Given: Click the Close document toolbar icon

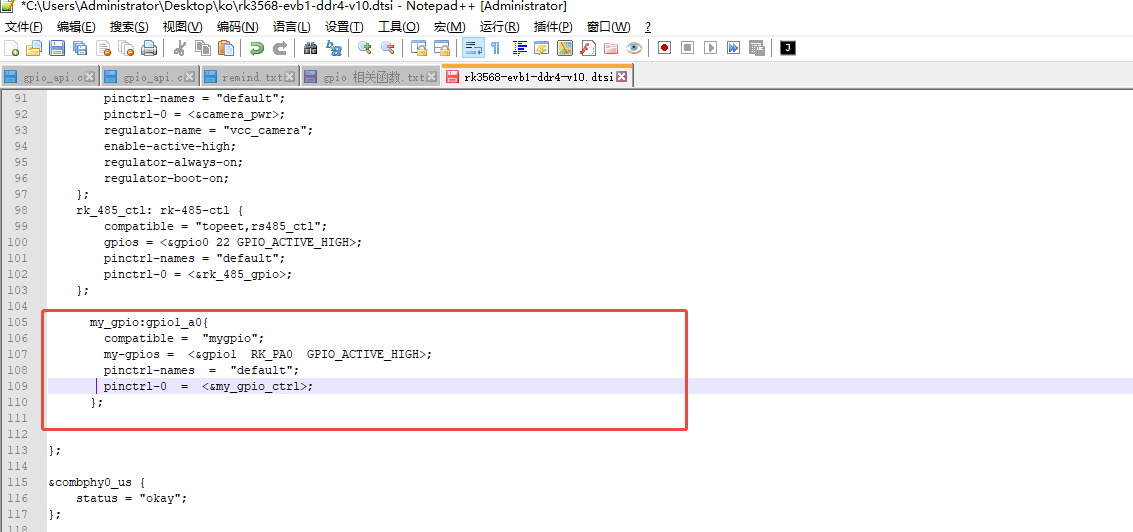Looking at the screenshot, I should [x=103, y=48].
